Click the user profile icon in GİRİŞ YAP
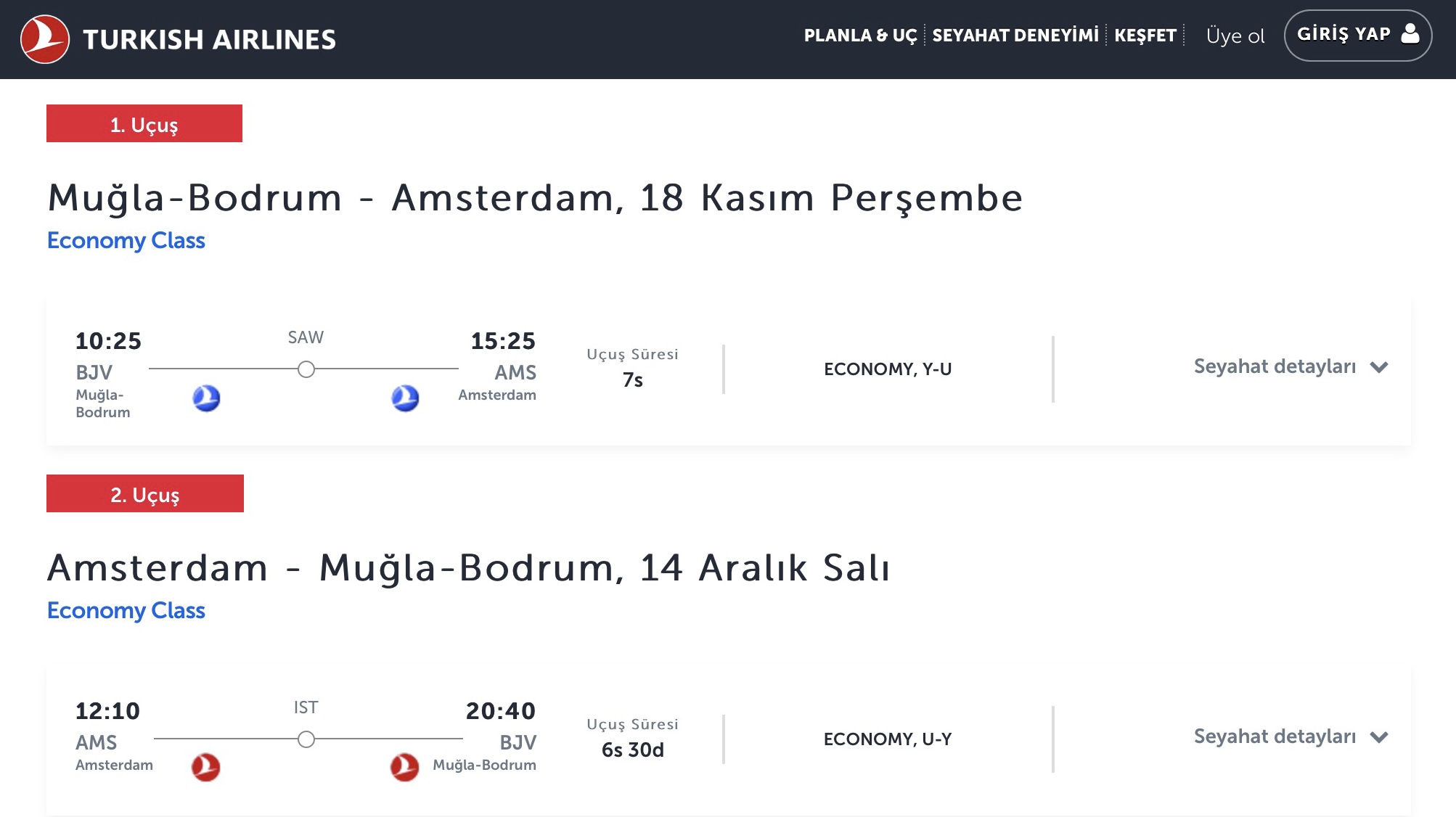The width and height of the screenshot is (1456, 817). tap(1410, 33)
